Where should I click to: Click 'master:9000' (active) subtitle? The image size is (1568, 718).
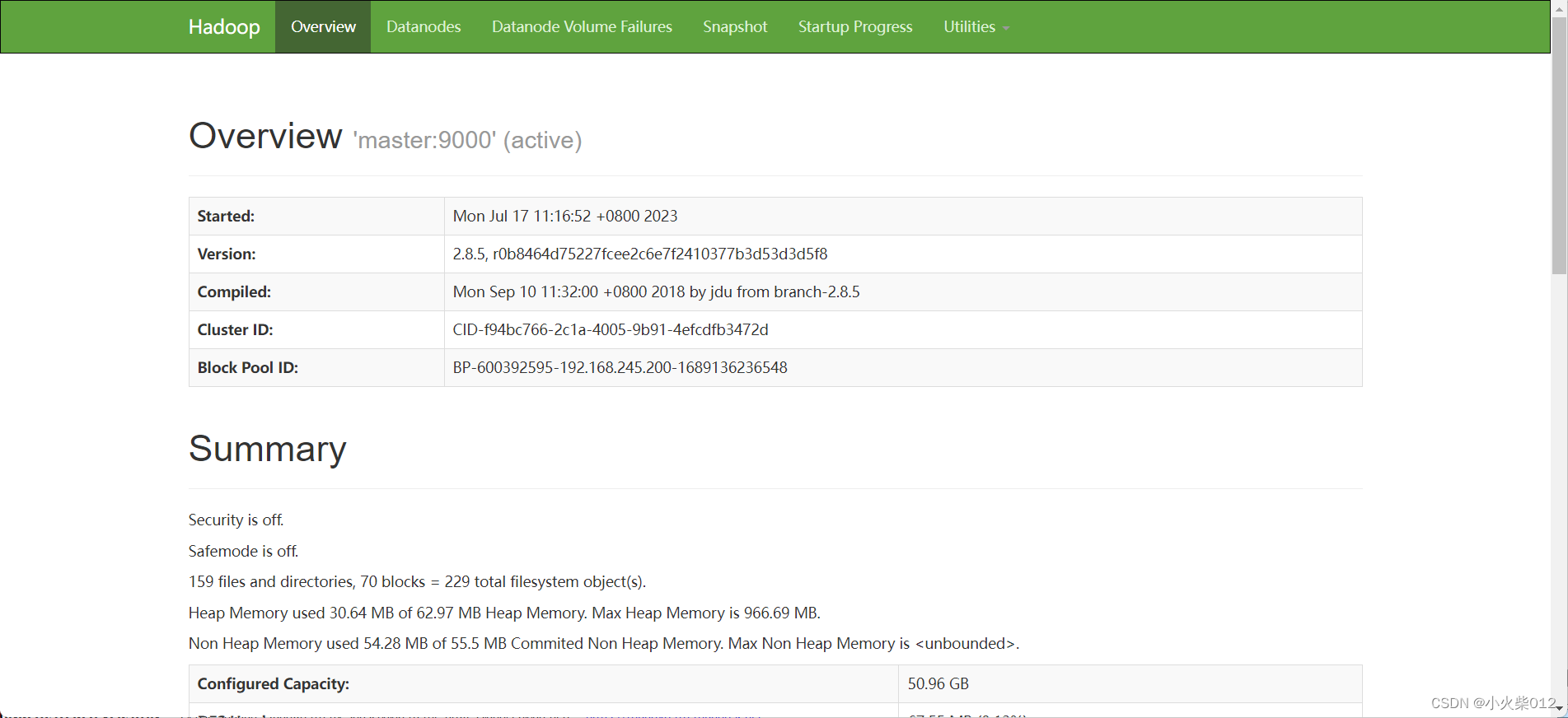[468, 140]
